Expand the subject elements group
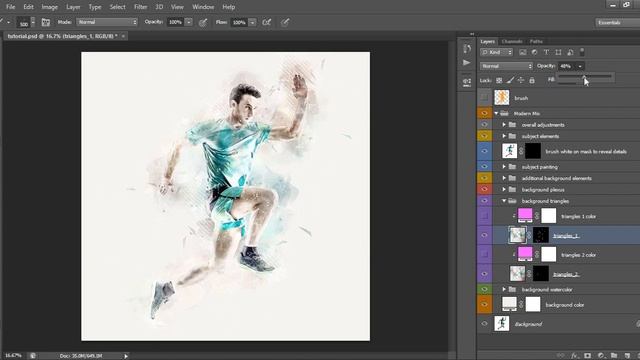The height and width of the screenshot is (360, 640). click(504, 136)
